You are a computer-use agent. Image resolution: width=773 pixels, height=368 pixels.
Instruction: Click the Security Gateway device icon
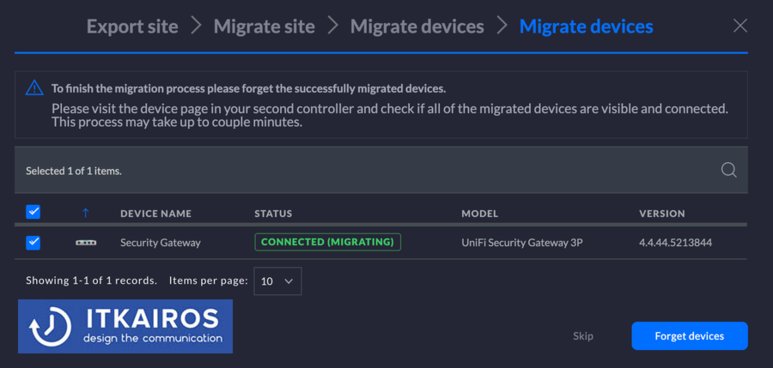pyautogui.click(x=86, y=243)
